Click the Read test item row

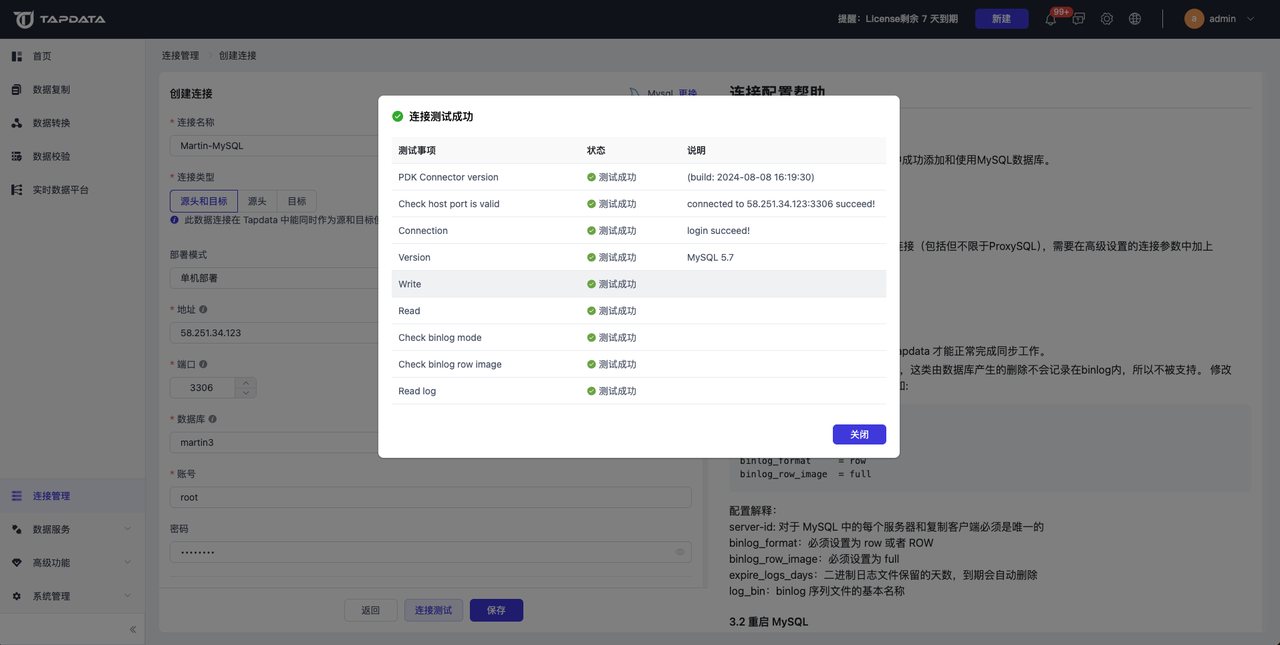point(638,311)
